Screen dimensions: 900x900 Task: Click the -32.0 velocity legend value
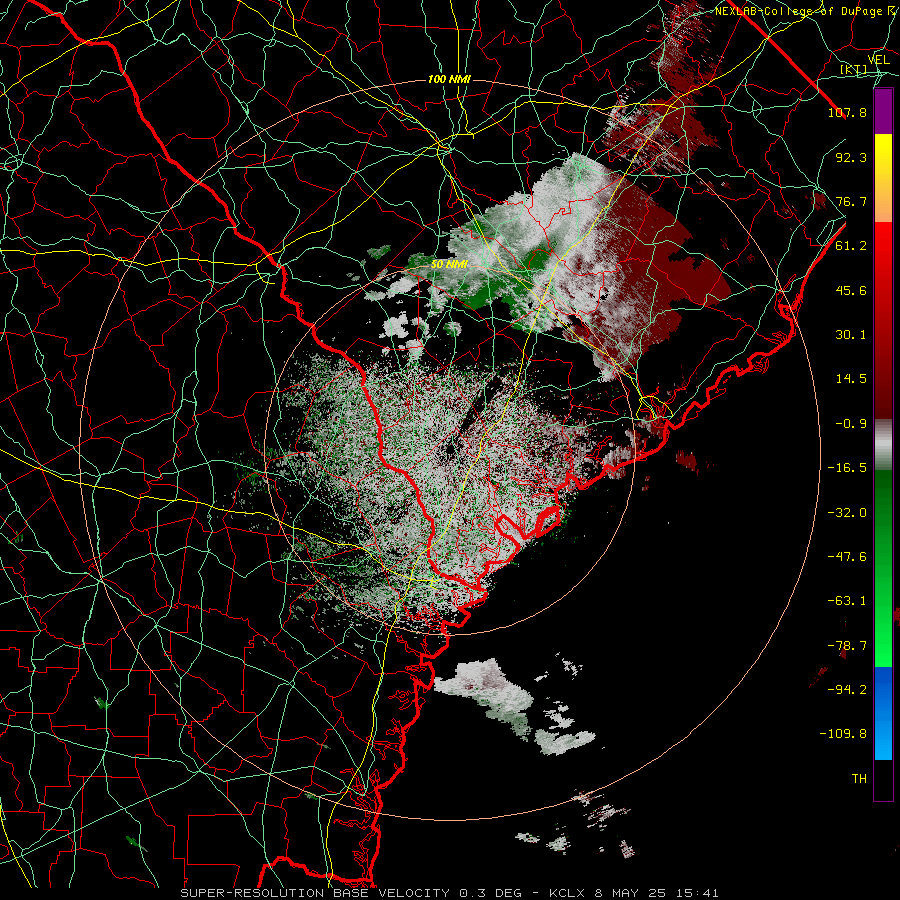click(847, 512)
